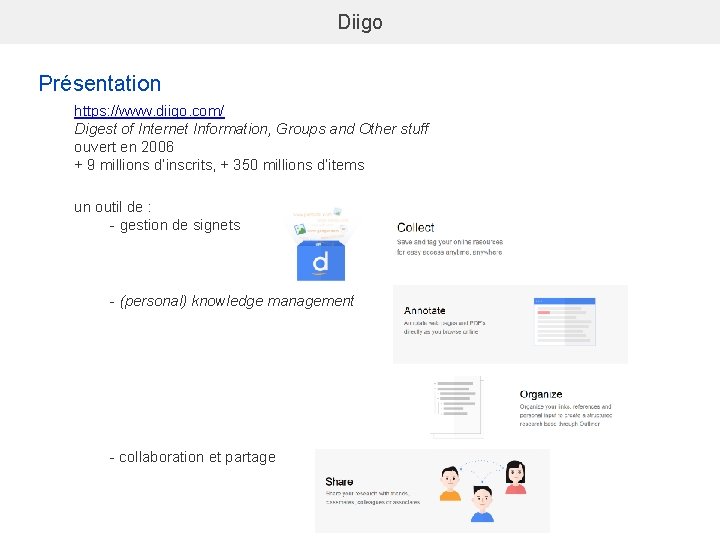Click the '- gestion de signets' bullet
This screenshot has height=540, width=720.
pos(175,225)
